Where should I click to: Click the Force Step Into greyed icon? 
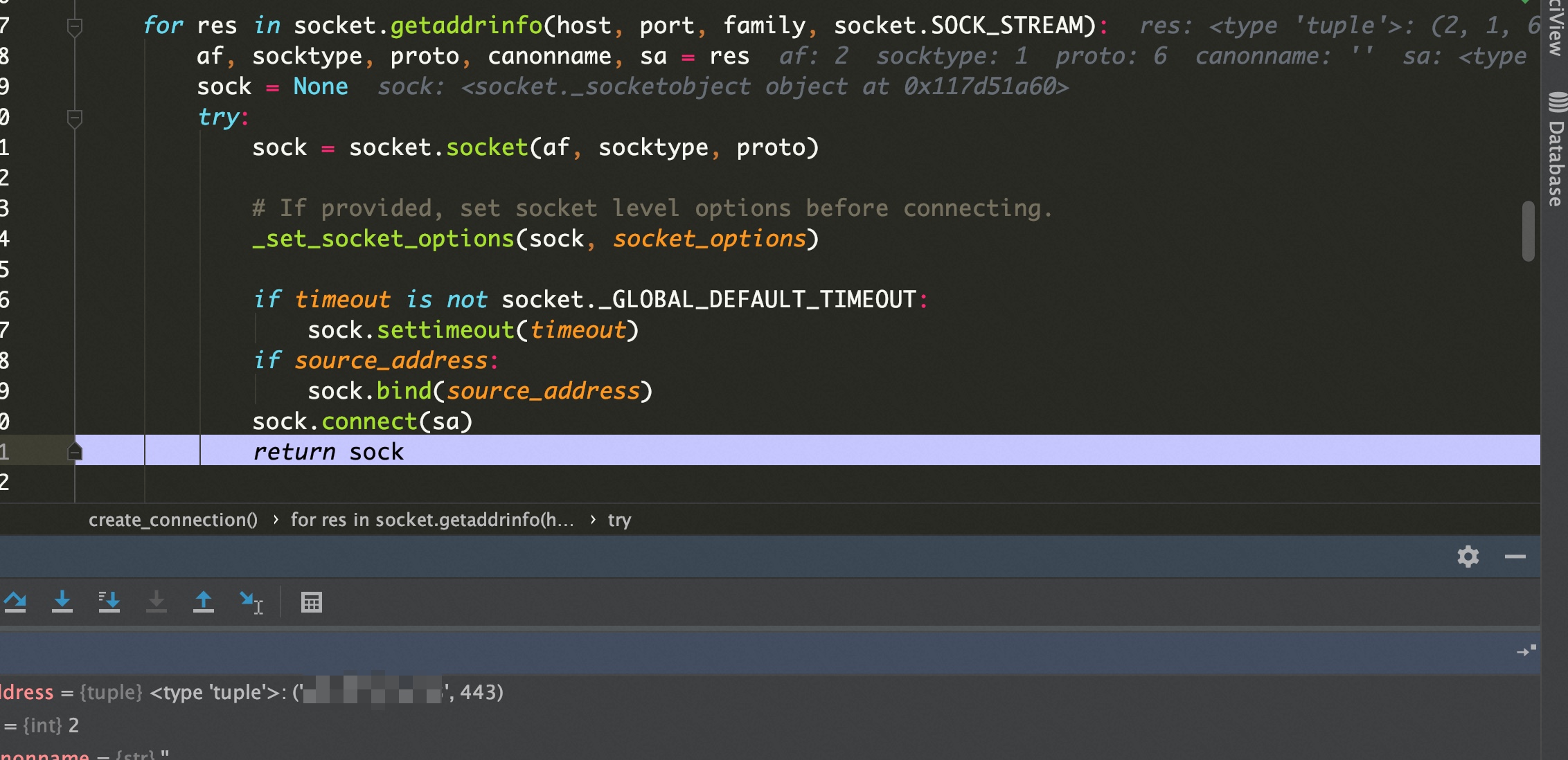pos(157,601)
